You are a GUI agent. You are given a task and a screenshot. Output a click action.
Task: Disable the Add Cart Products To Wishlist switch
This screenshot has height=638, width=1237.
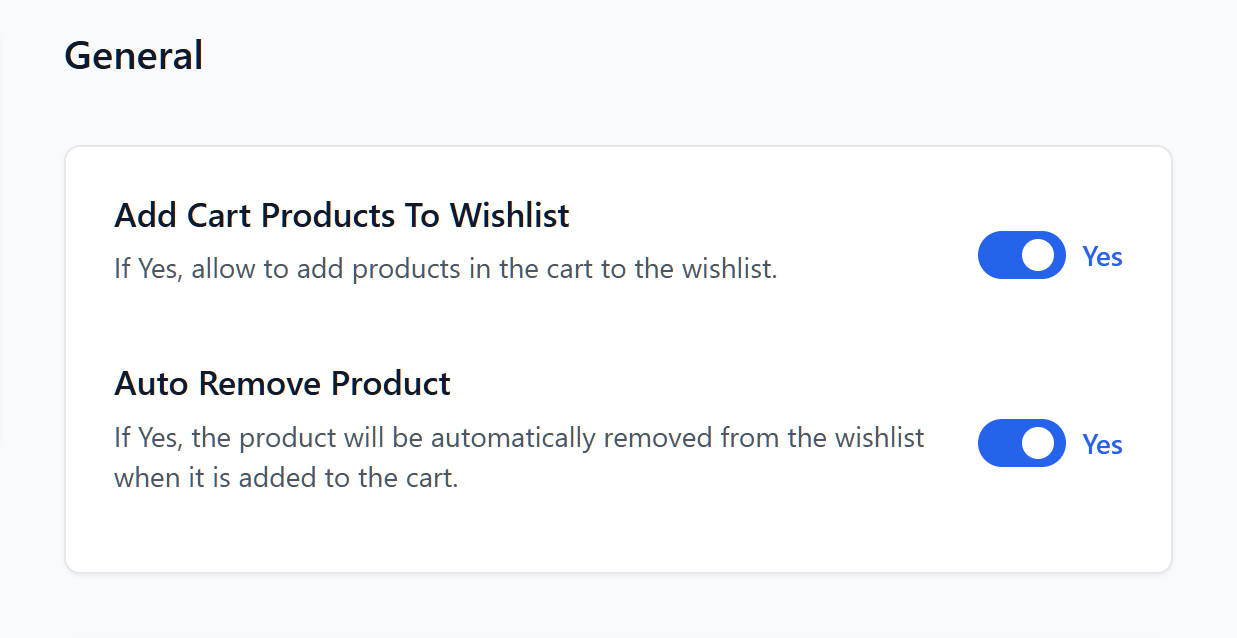[1021, 255]
